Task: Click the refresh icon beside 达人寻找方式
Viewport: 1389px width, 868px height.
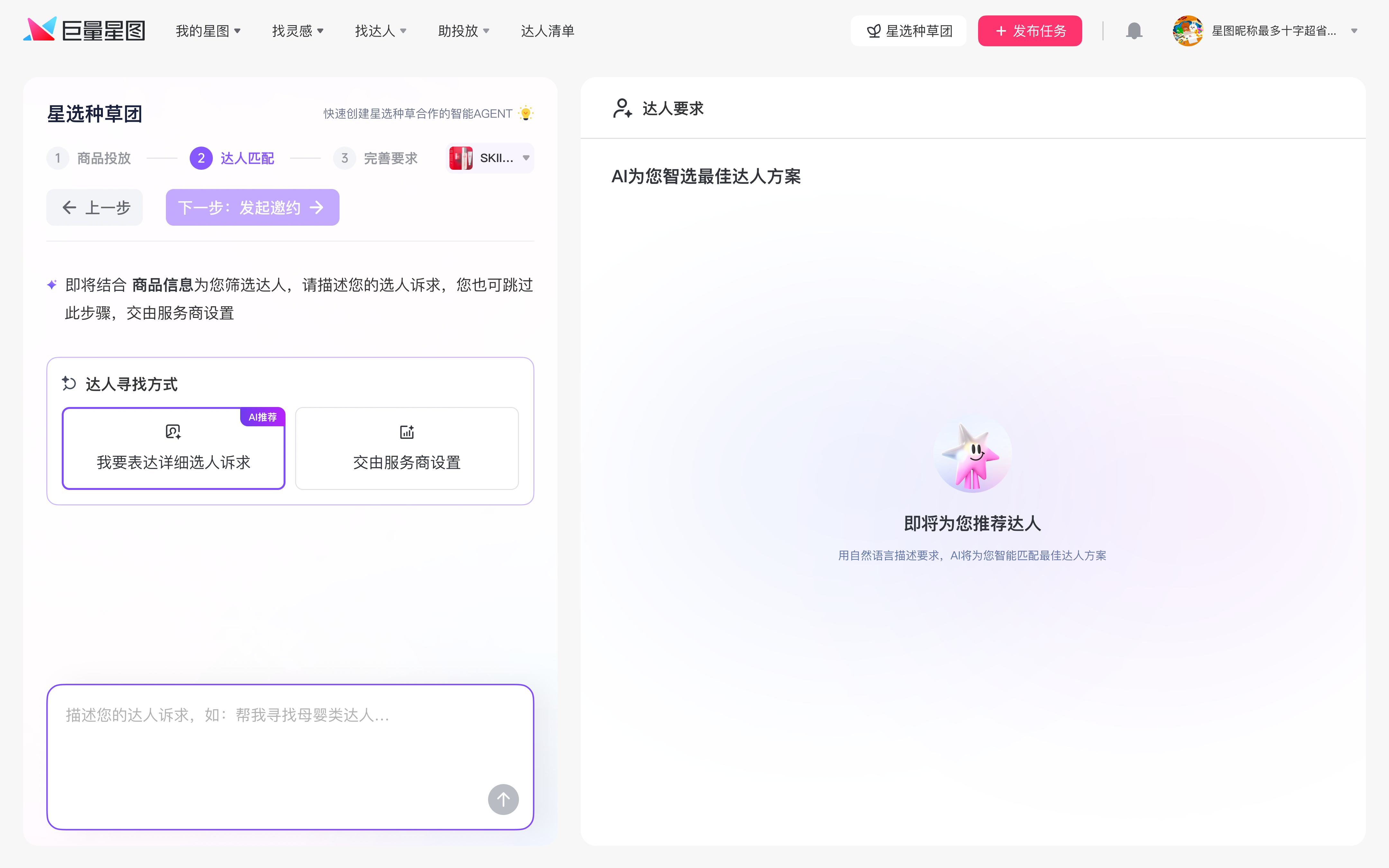Action: [x=69, y=384]
